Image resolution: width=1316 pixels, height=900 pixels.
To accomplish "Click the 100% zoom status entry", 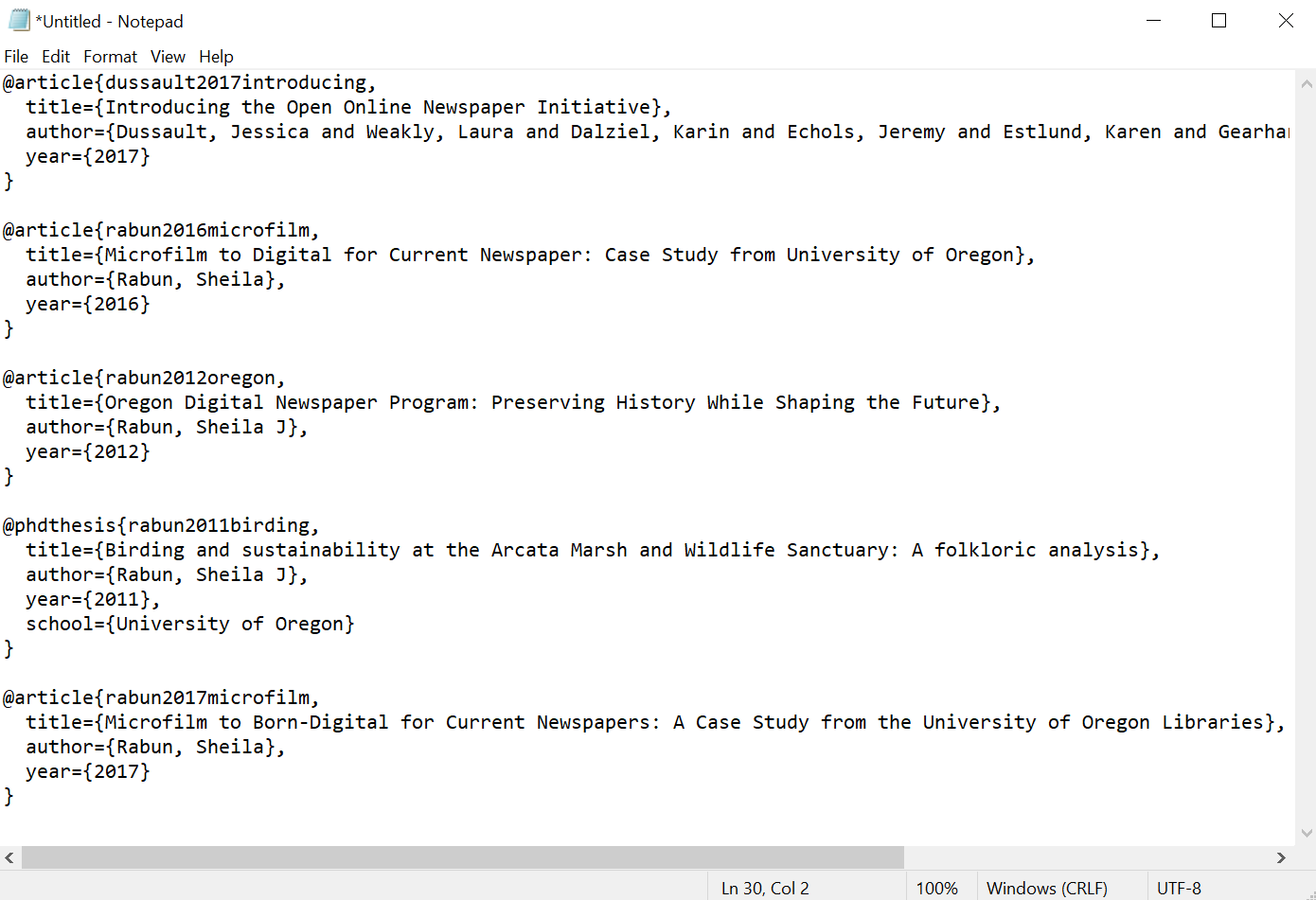I will pyautogui.click(x=937, y=888).
